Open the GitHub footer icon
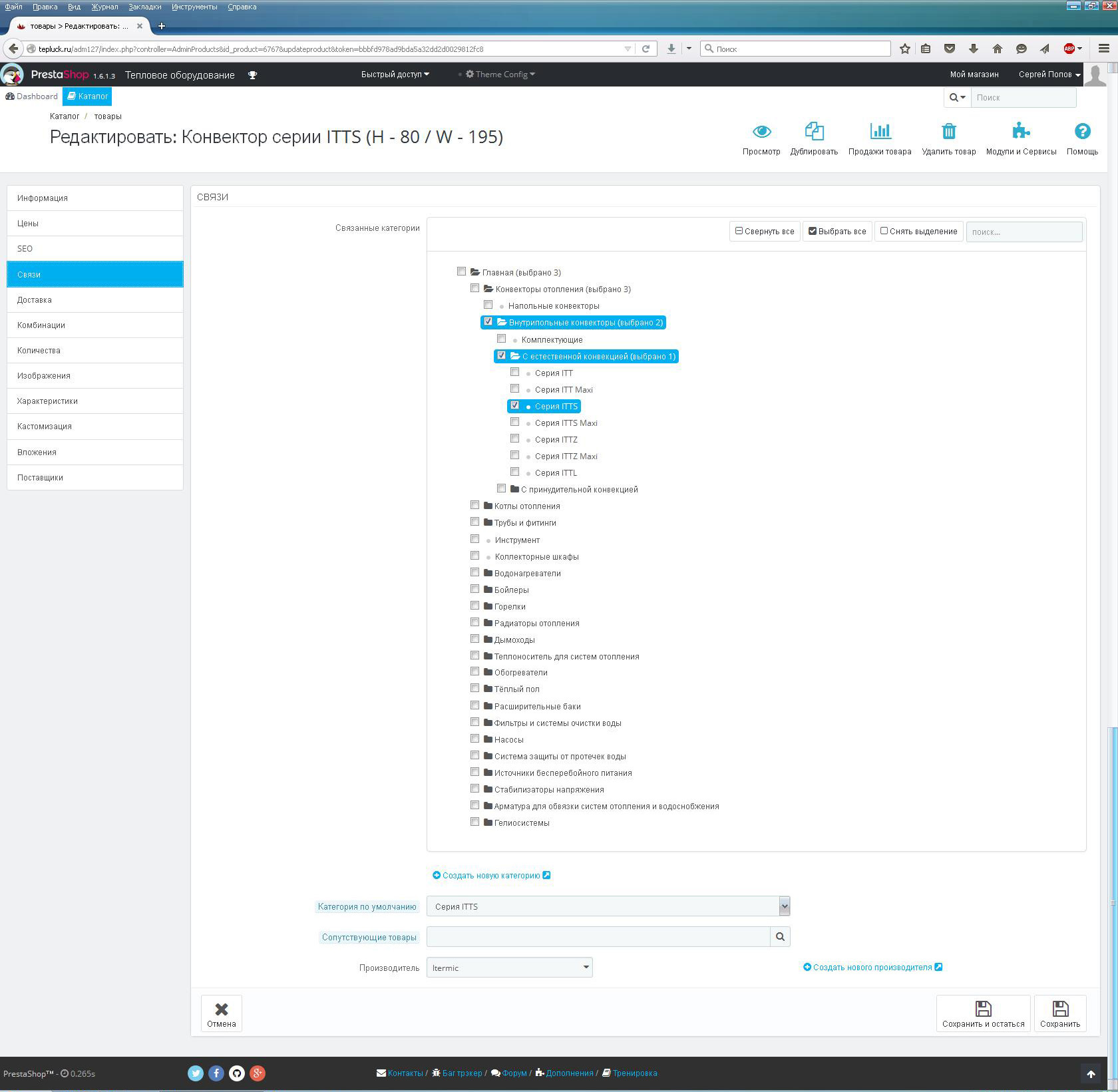The height and width of the screenshot is (1092, 1118). [237, 1073]
